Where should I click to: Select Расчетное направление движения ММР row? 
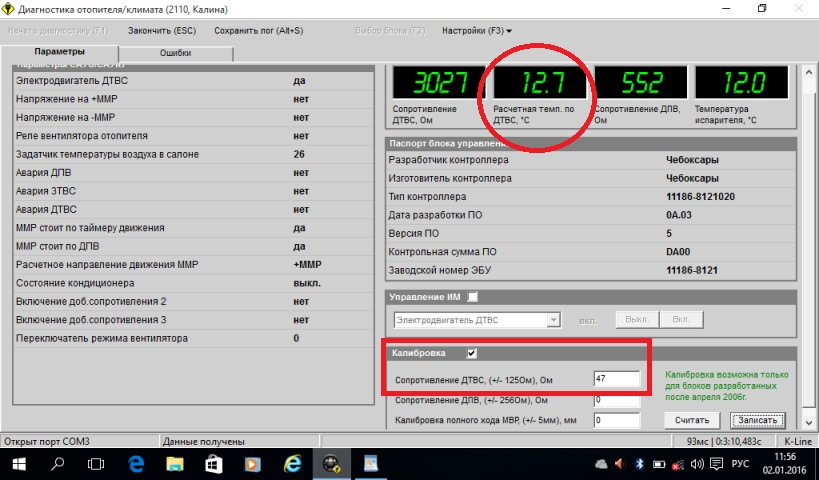(193, 265)
